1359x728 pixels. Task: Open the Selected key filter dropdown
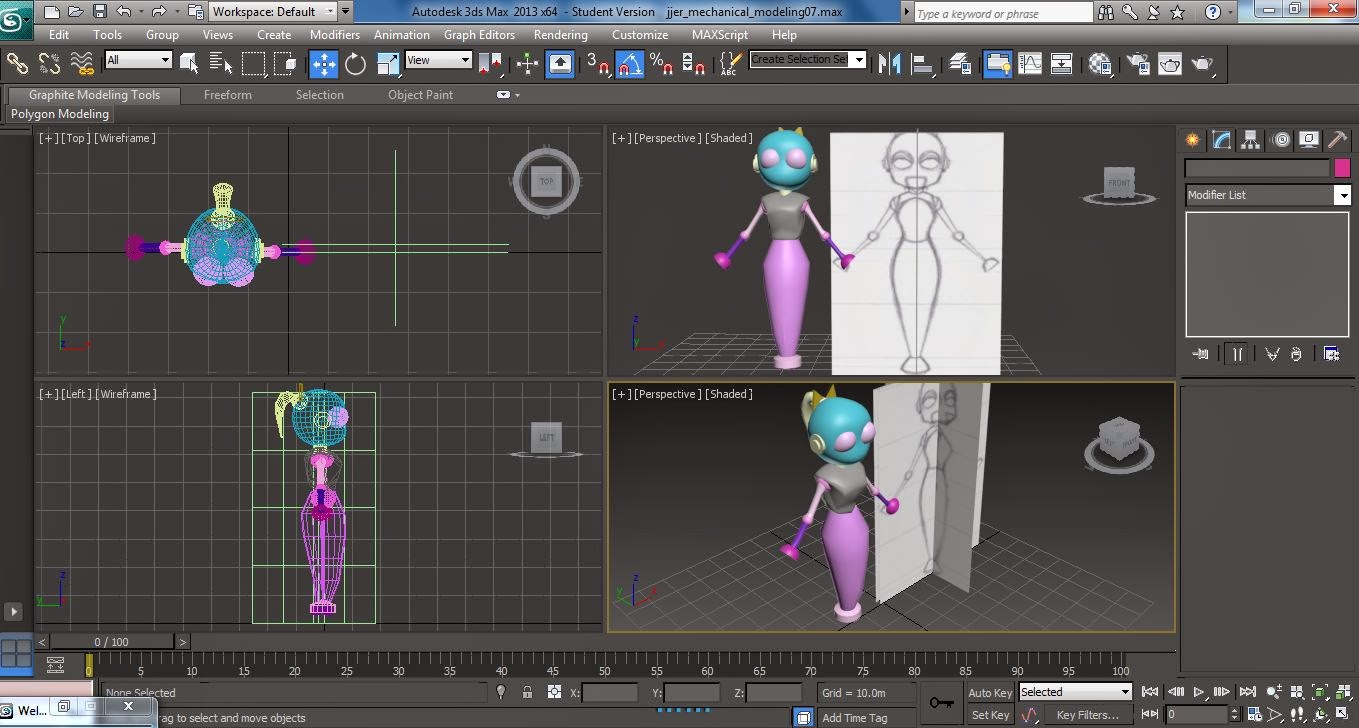tap(1075, 692)
